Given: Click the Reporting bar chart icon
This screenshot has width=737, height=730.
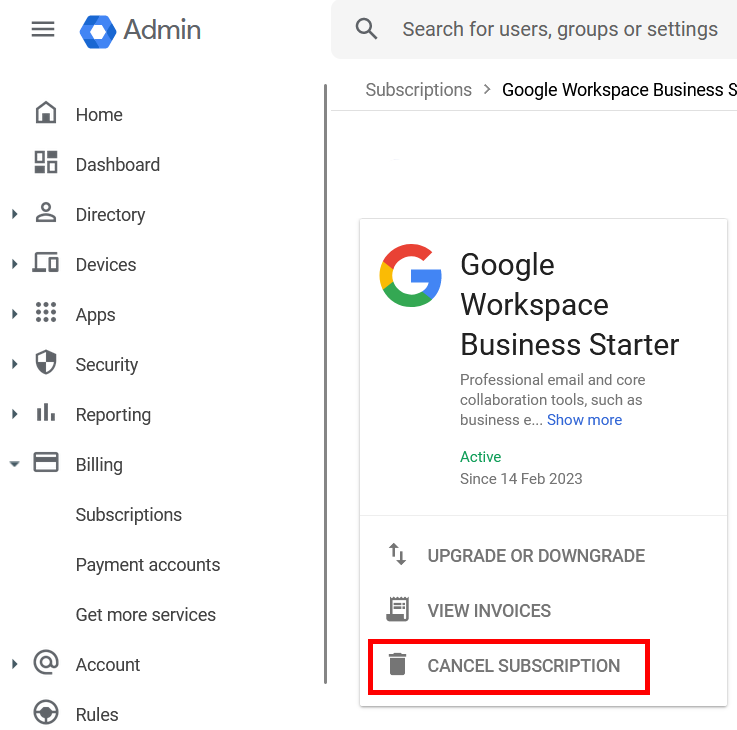Looking at the screenshot, I should pyautogui.click(x=46, y=412).
